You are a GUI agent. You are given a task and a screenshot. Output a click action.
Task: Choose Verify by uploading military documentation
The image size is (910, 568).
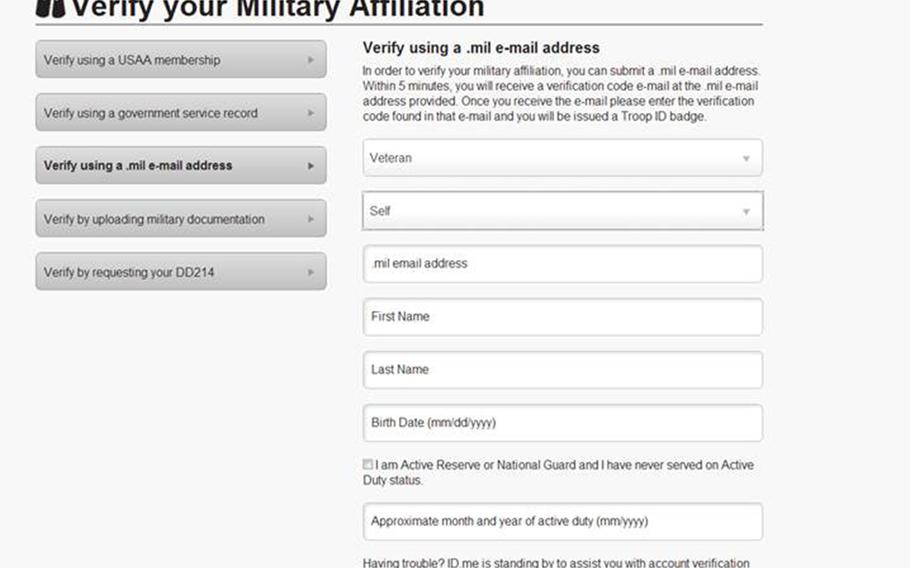tap(181, 219)
